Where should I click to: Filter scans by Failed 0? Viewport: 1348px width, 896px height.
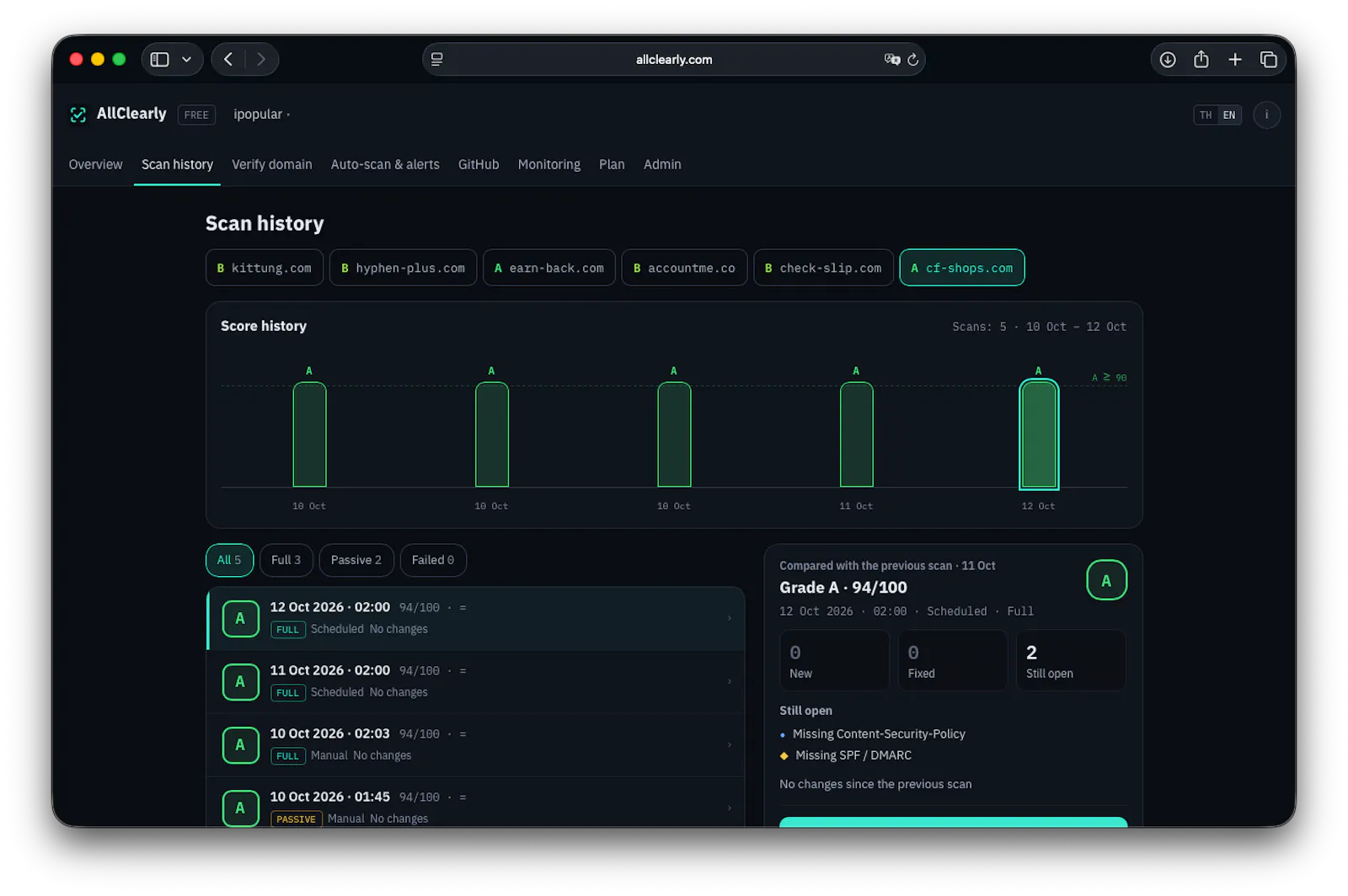(x=433, y=560)
